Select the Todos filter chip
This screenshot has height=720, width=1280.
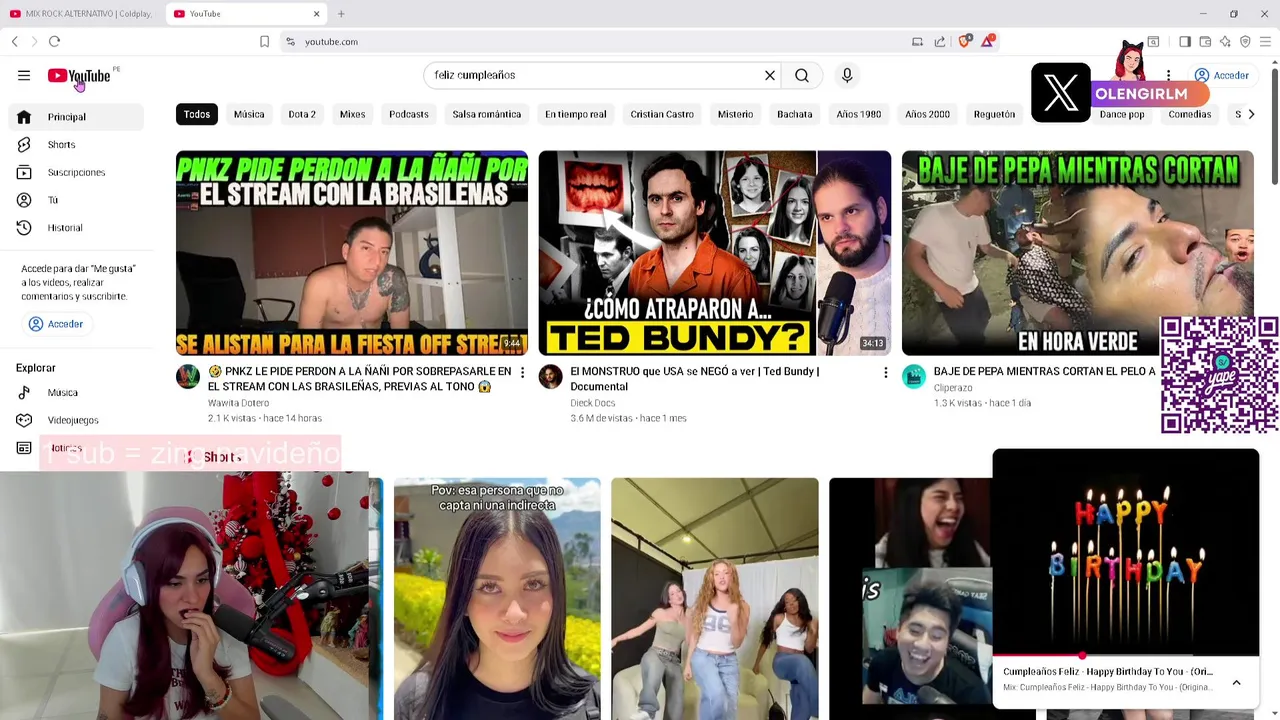[197, 114]
